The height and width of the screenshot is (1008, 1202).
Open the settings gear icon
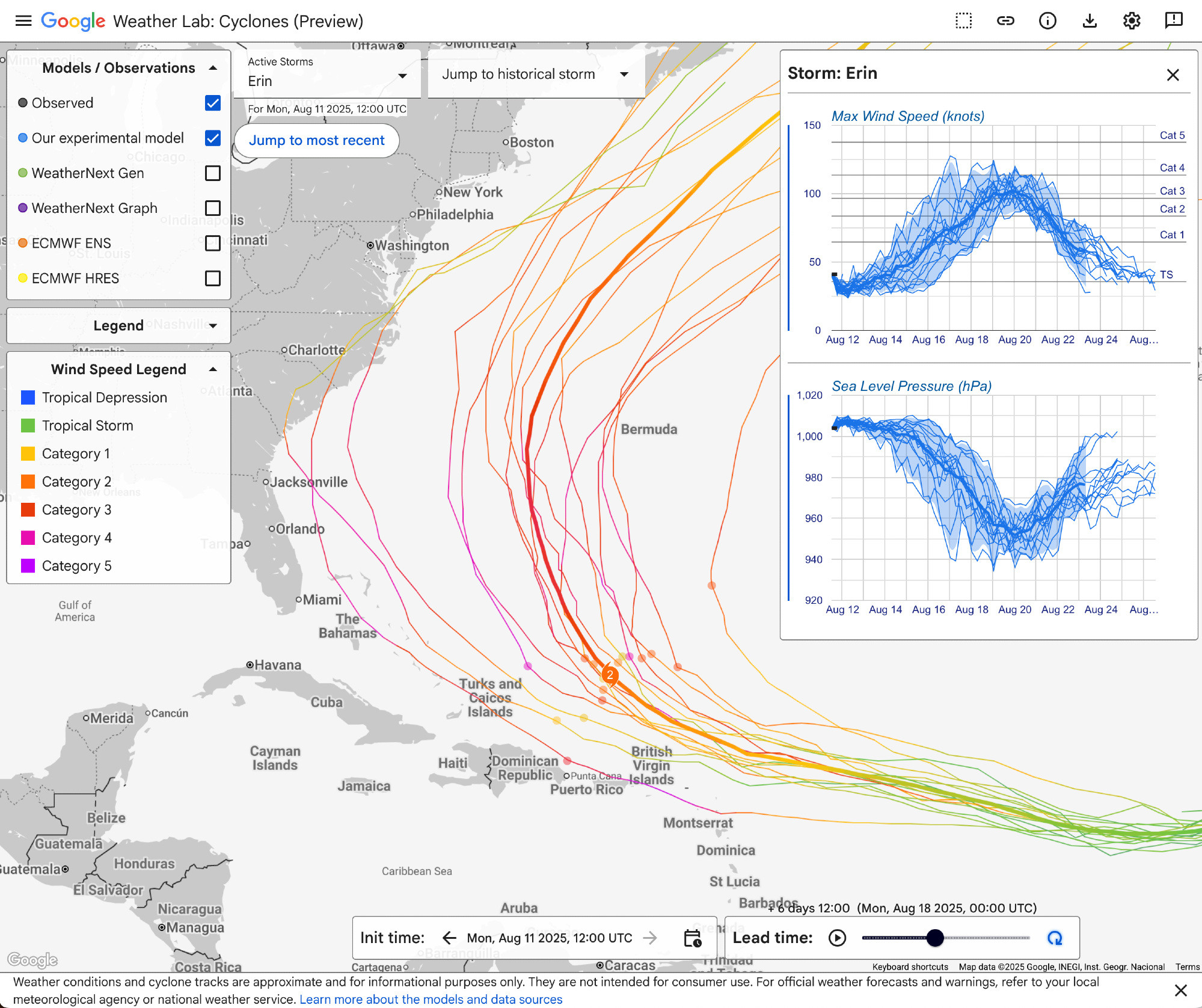click(1132, 21)
